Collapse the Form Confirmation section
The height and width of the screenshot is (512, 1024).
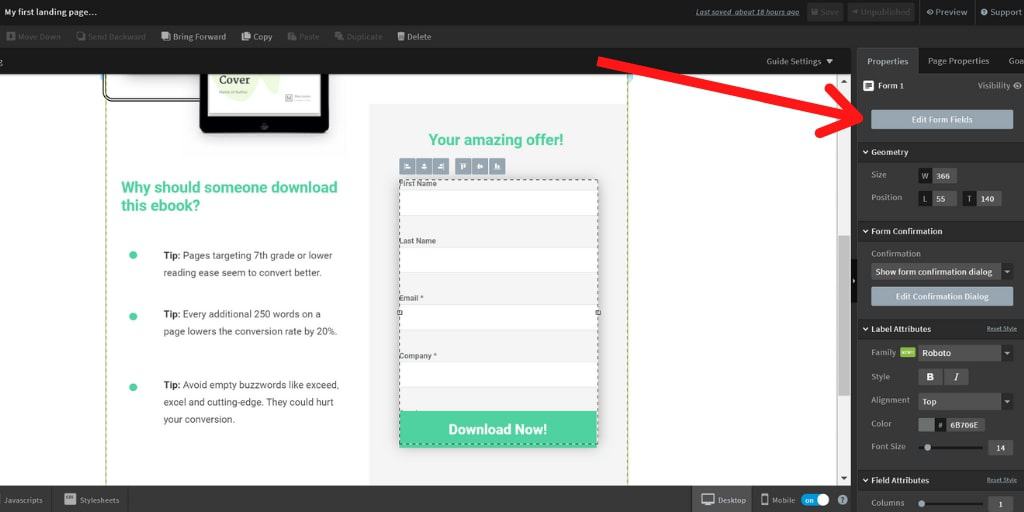coord(865,231)
